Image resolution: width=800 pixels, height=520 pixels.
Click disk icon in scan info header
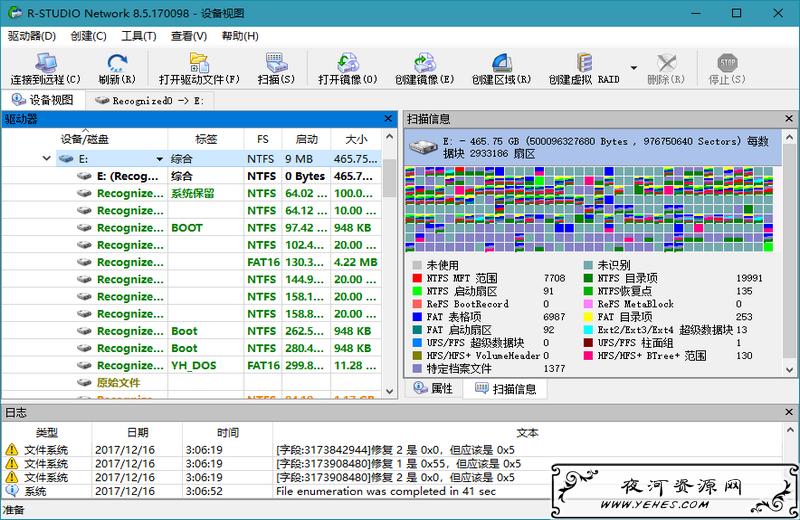click(x=423, y=147)
